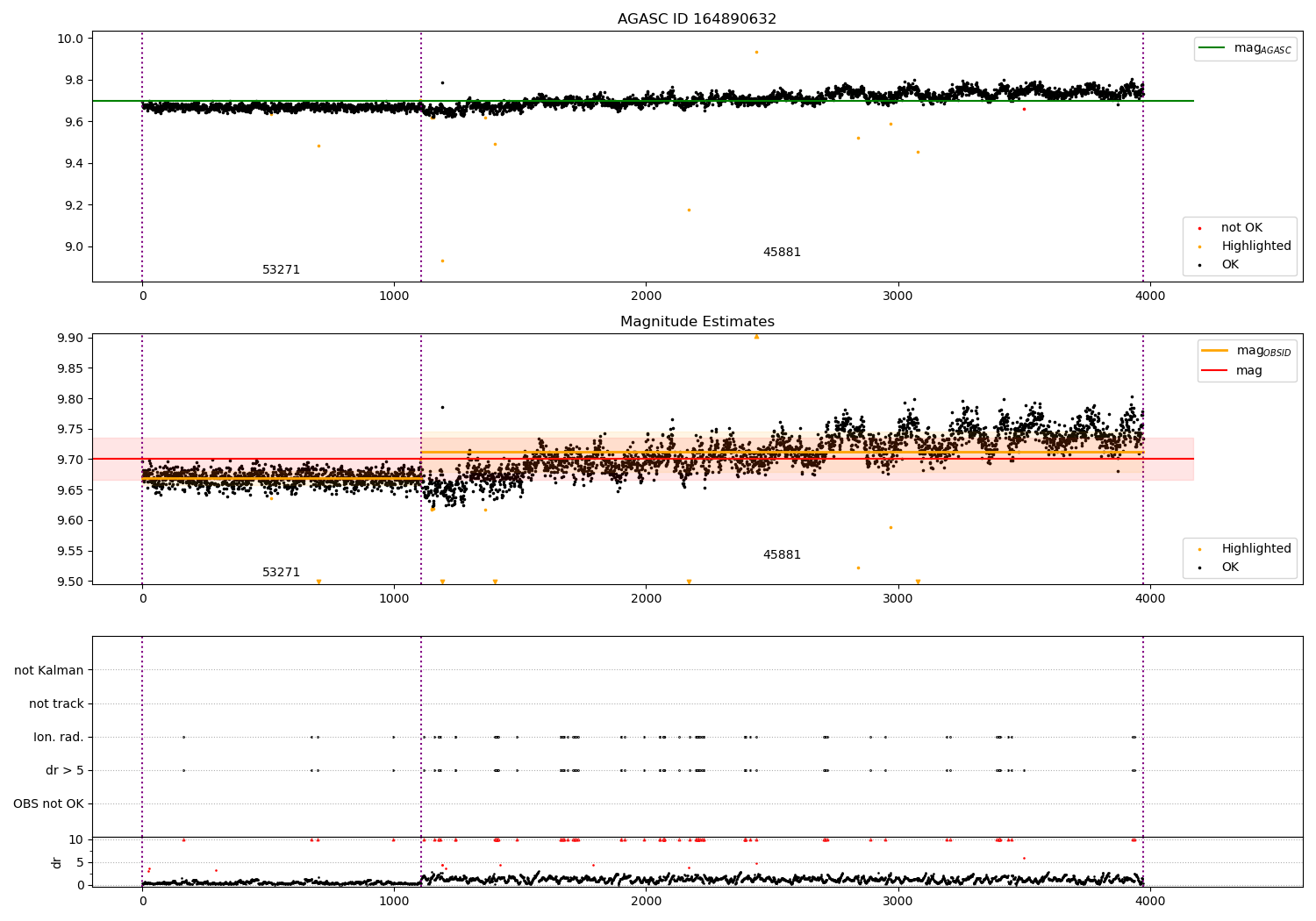Click the 2000 x-tick under the bottom plot
1316x921 pixels.
(x=647, y=901)
